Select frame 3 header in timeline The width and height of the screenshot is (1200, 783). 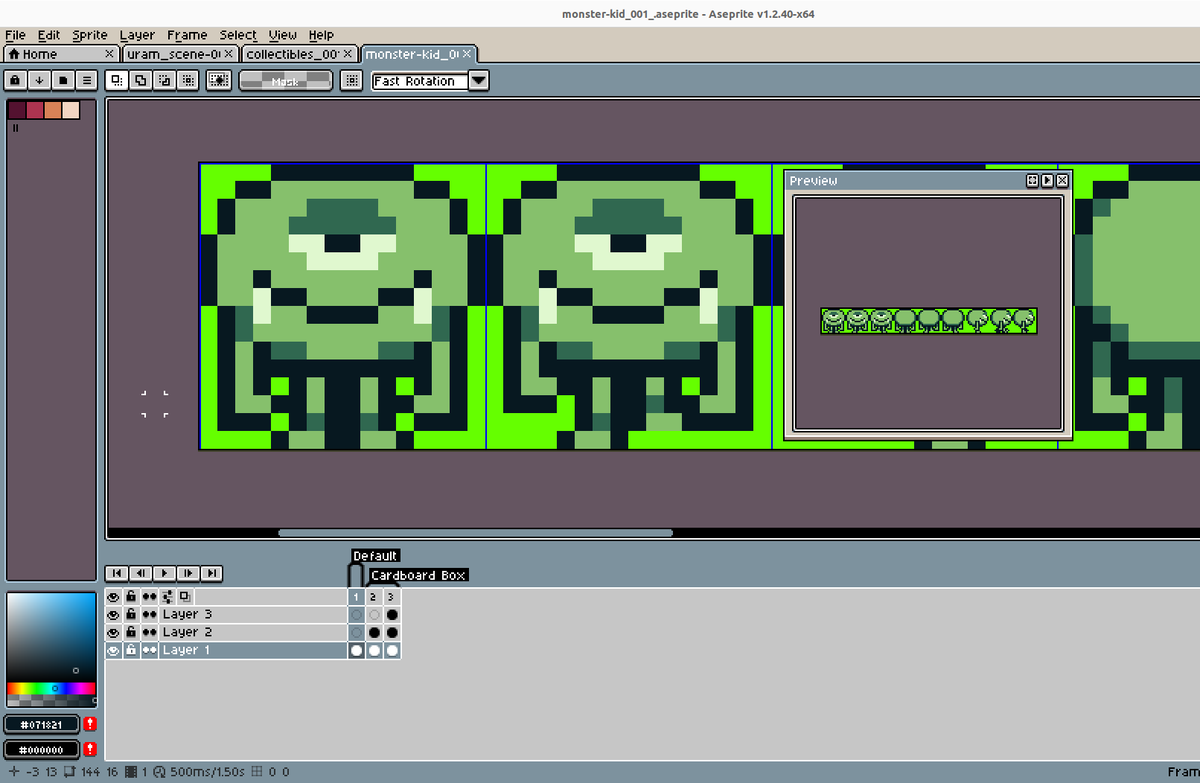(392, 597)
